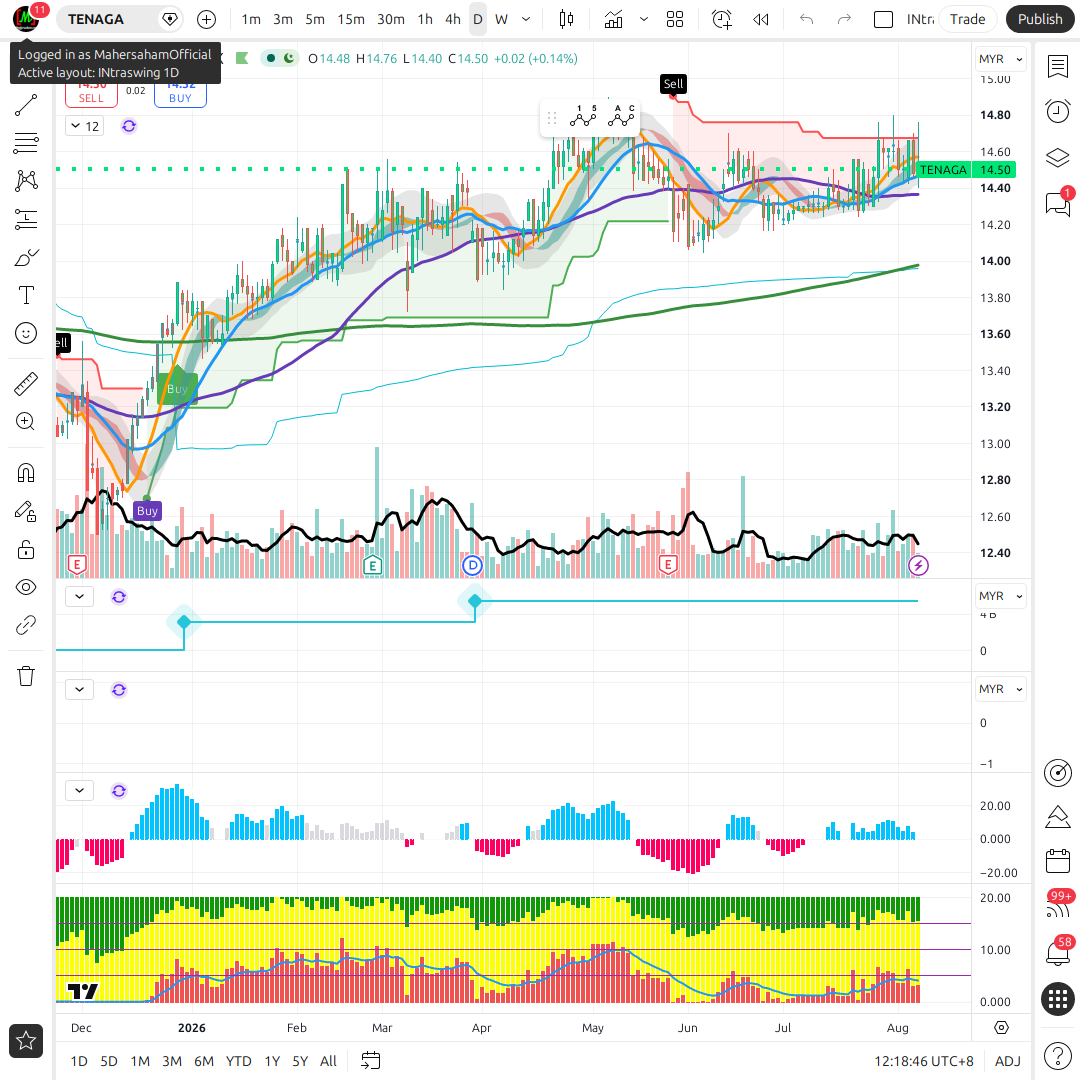Click the Trade button
This screenshot has height=1080, width=1080.
967,19
